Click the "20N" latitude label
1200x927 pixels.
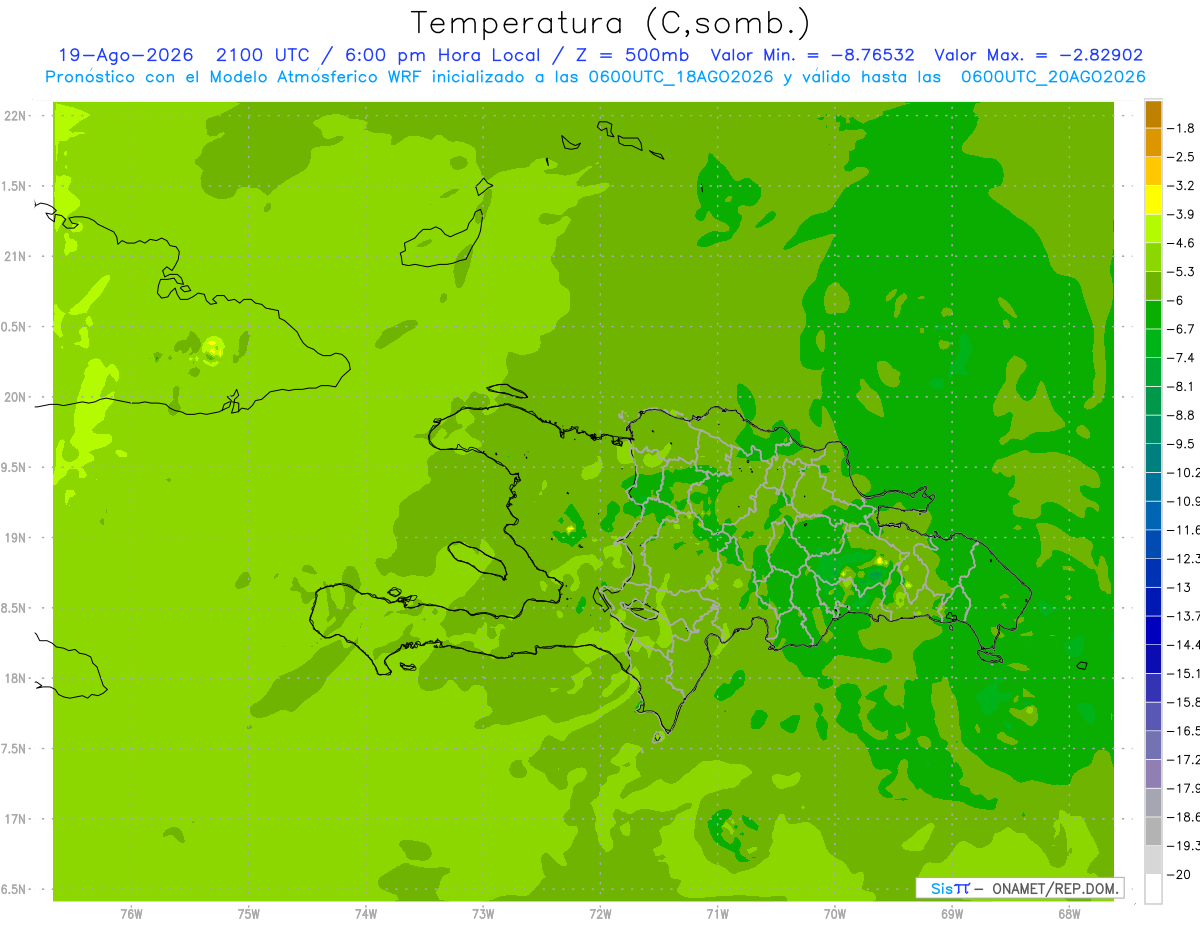(14, 397)
